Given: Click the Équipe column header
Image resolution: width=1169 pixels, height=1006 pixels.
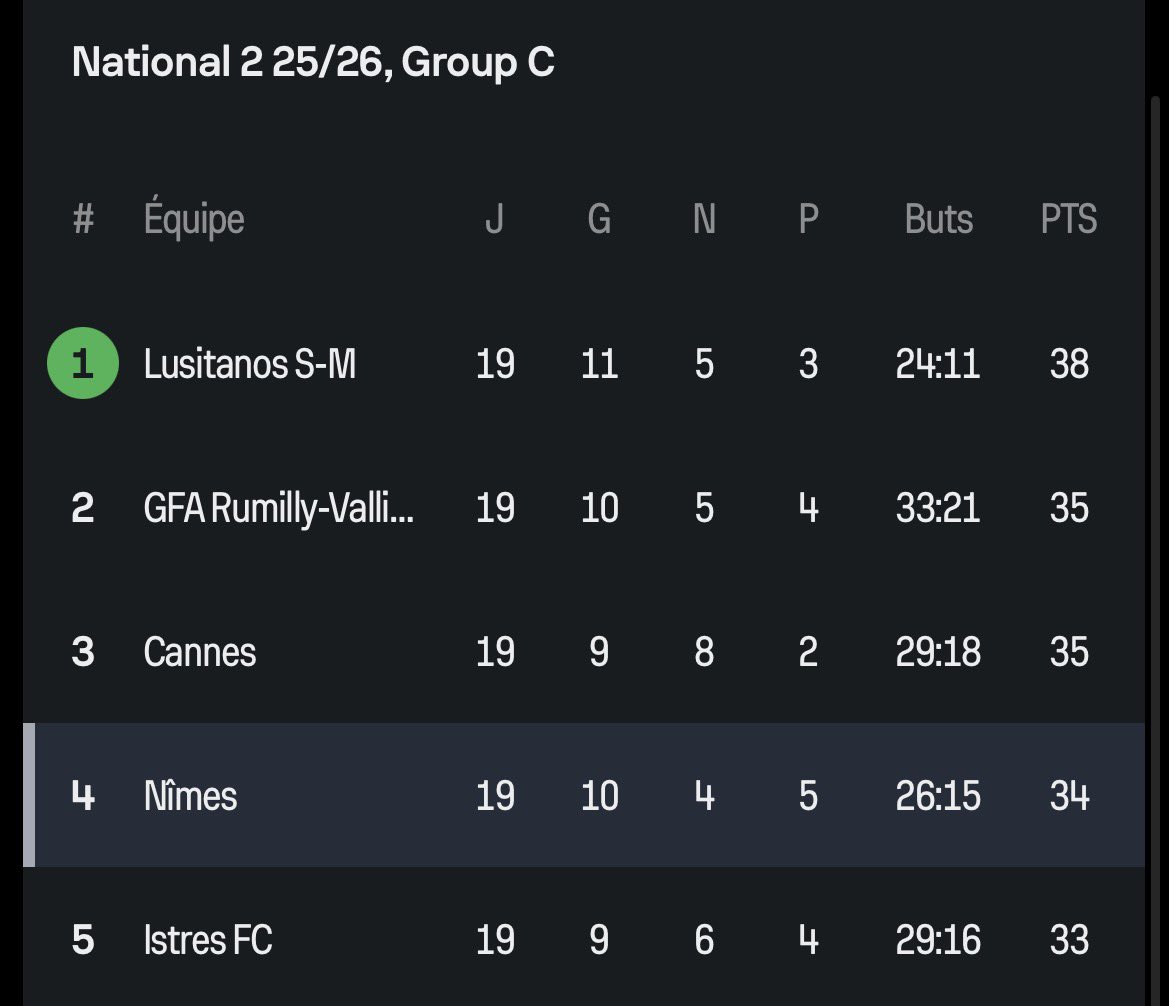Looking at the screenshot, I should [x=194, y=218].
